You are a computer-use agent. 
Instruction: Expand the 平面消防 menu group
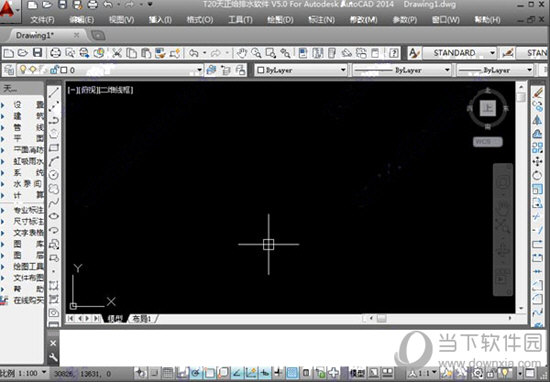coord(28,150)
